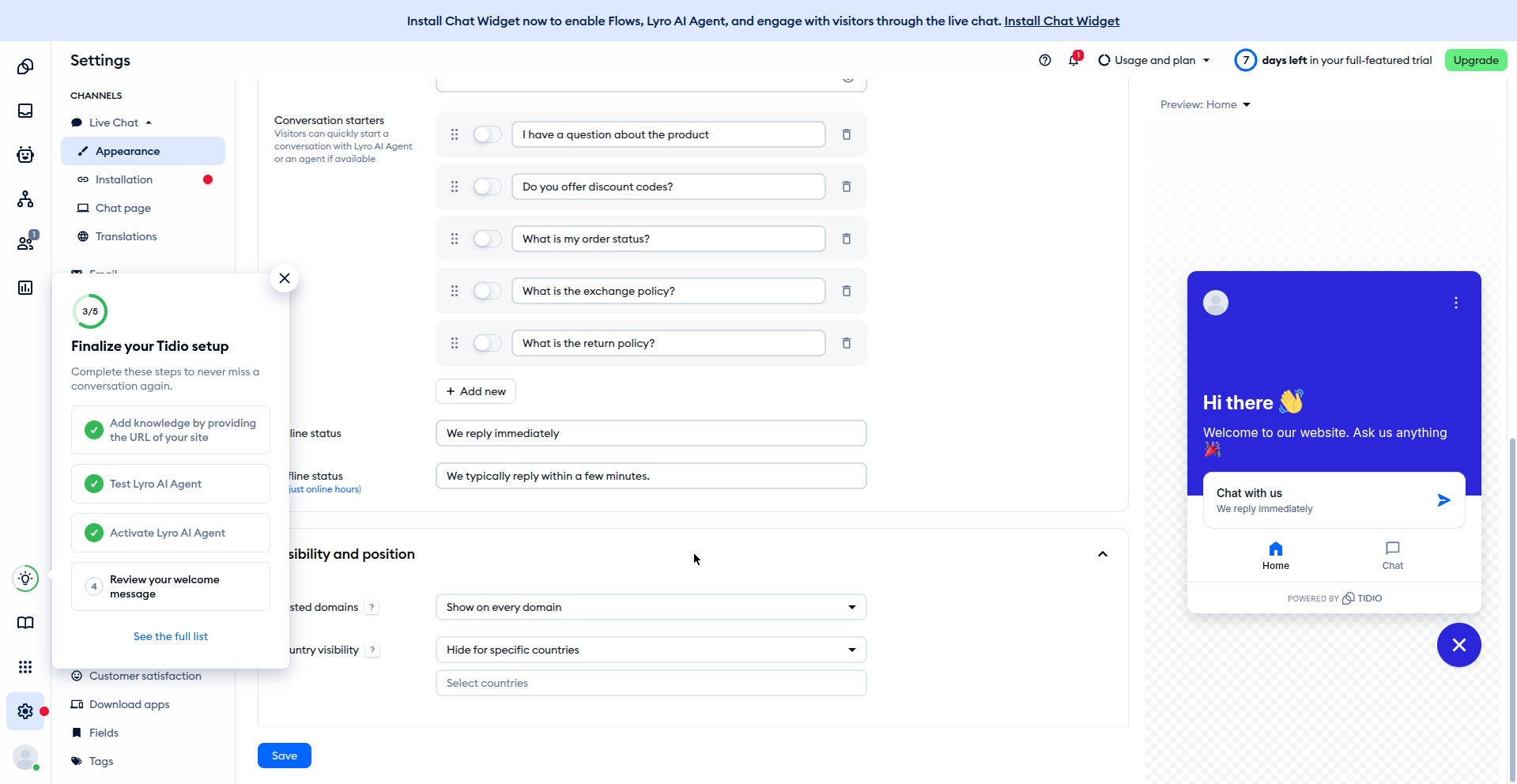Open the Analytics chart sidebar icon
The height and width of the screenshot is (784, 1517).
[25, 288]
